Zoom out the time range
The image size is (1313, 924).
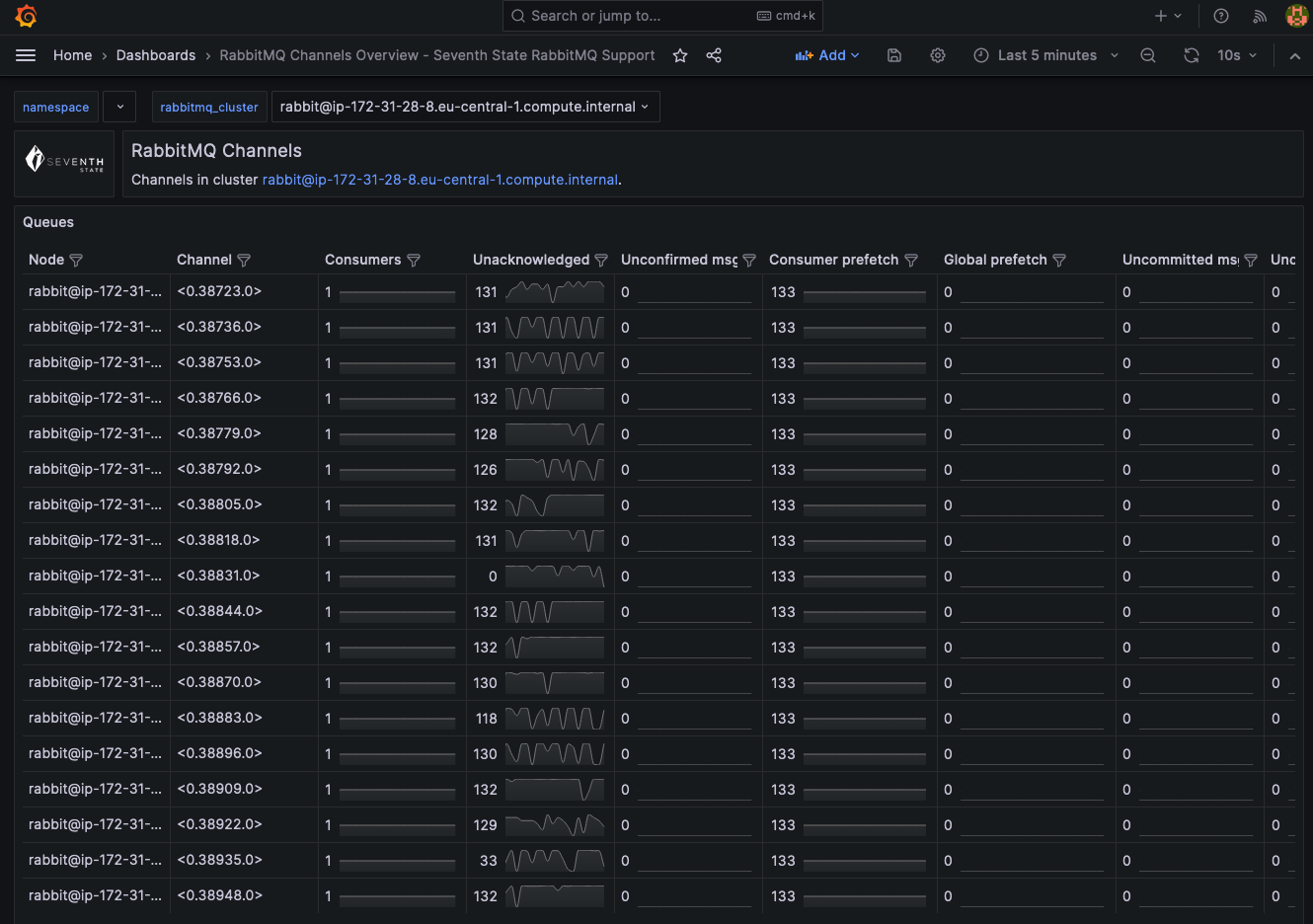(1148, 55)
